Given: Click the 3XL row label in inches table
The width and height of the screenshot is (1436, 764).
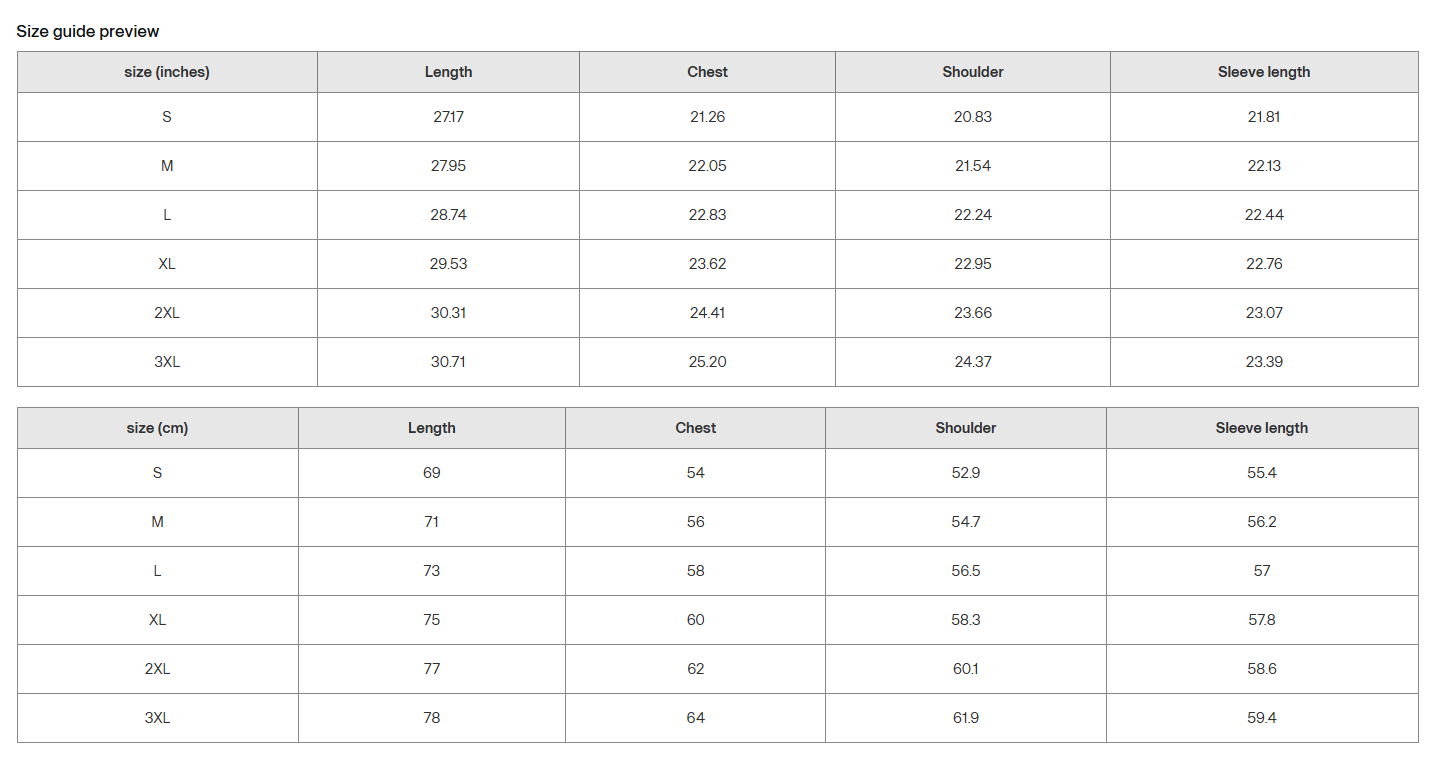Looking at the screenshot, I should pos(167,362).
